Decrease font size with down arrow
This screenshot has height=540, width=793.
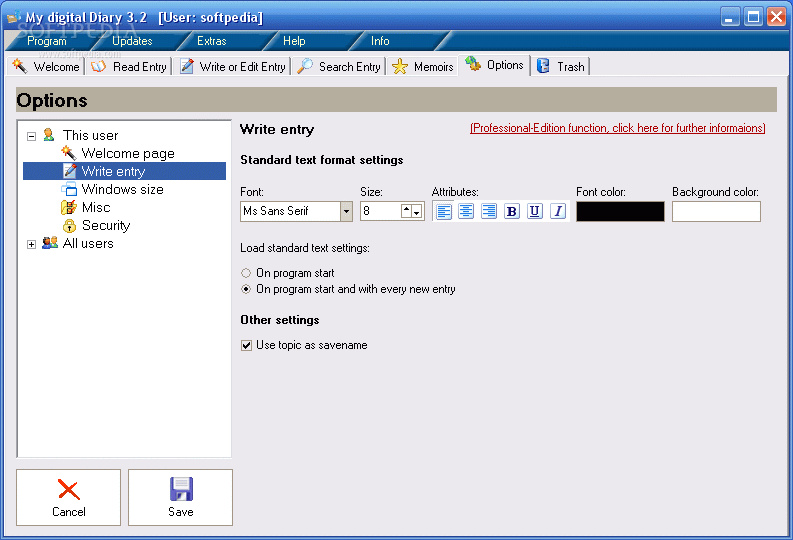(417, 211)
